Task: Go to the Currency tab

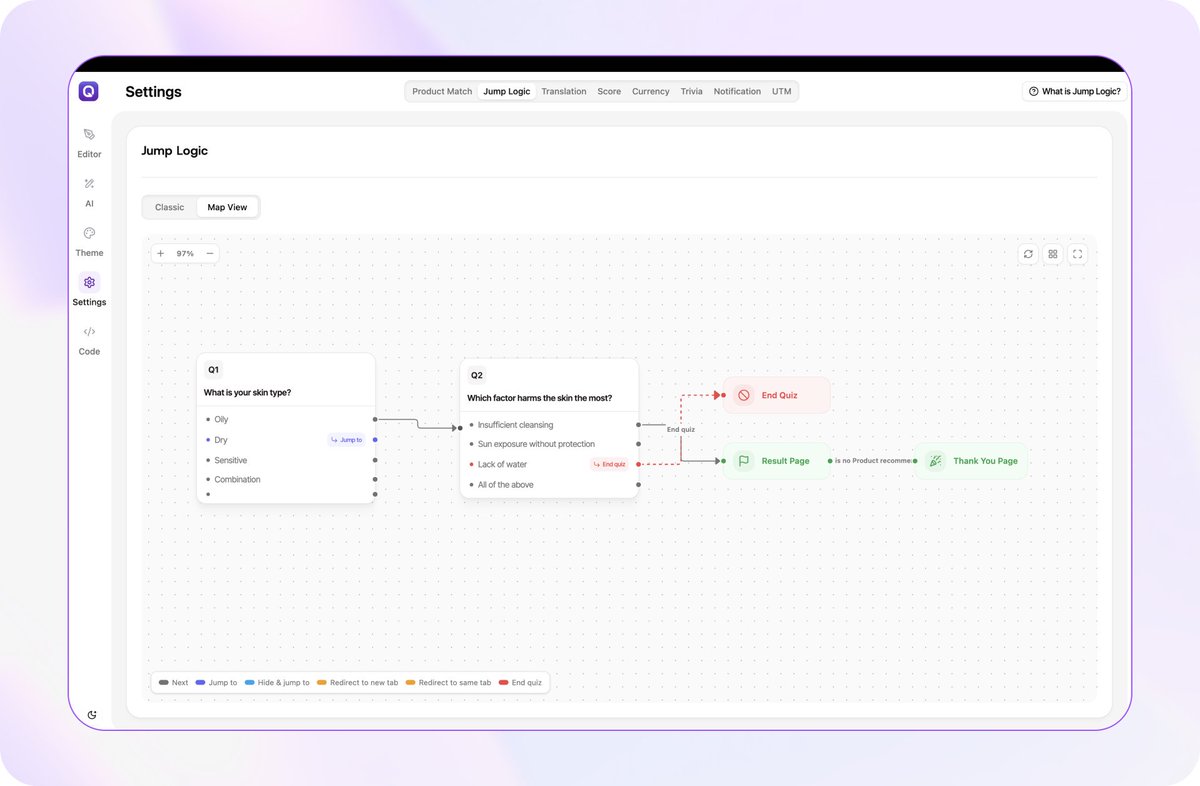Action: coord(651,91)
